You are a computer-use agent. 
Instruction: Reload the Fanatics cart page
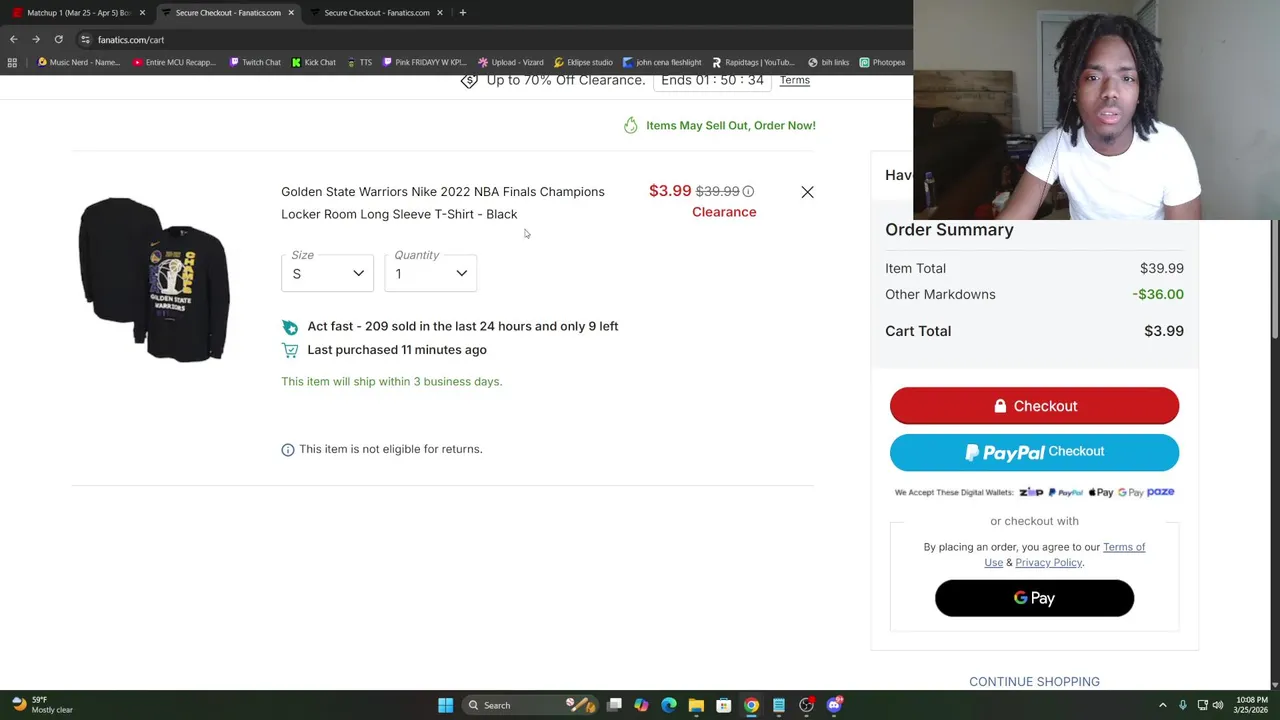click(x=58, y=39)
